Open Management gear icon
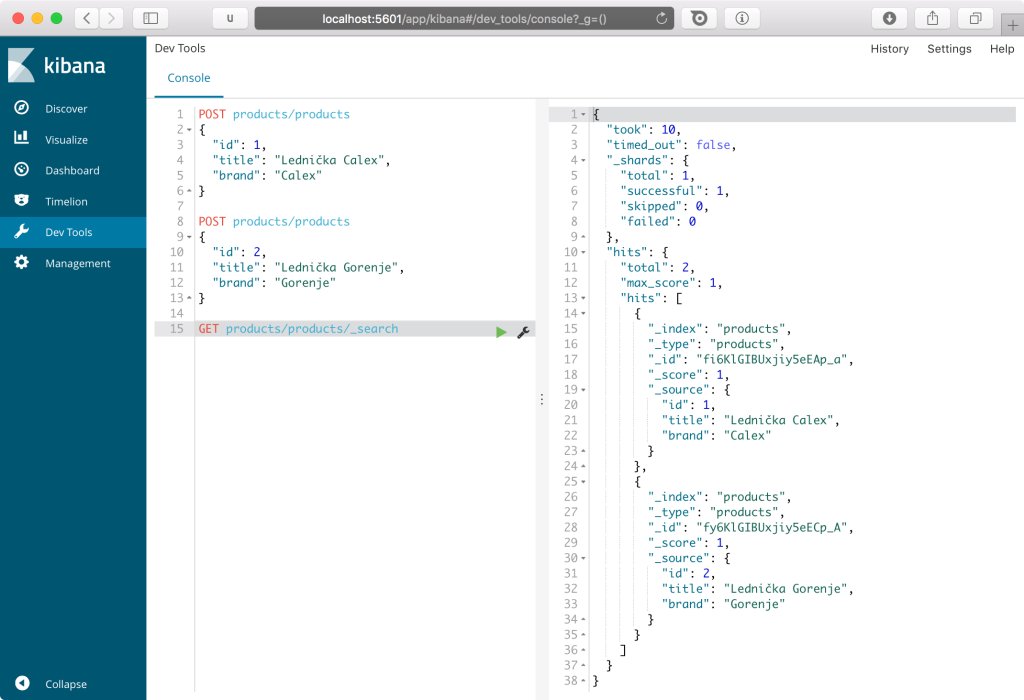The image size is (1024, 700). [22, 262]
